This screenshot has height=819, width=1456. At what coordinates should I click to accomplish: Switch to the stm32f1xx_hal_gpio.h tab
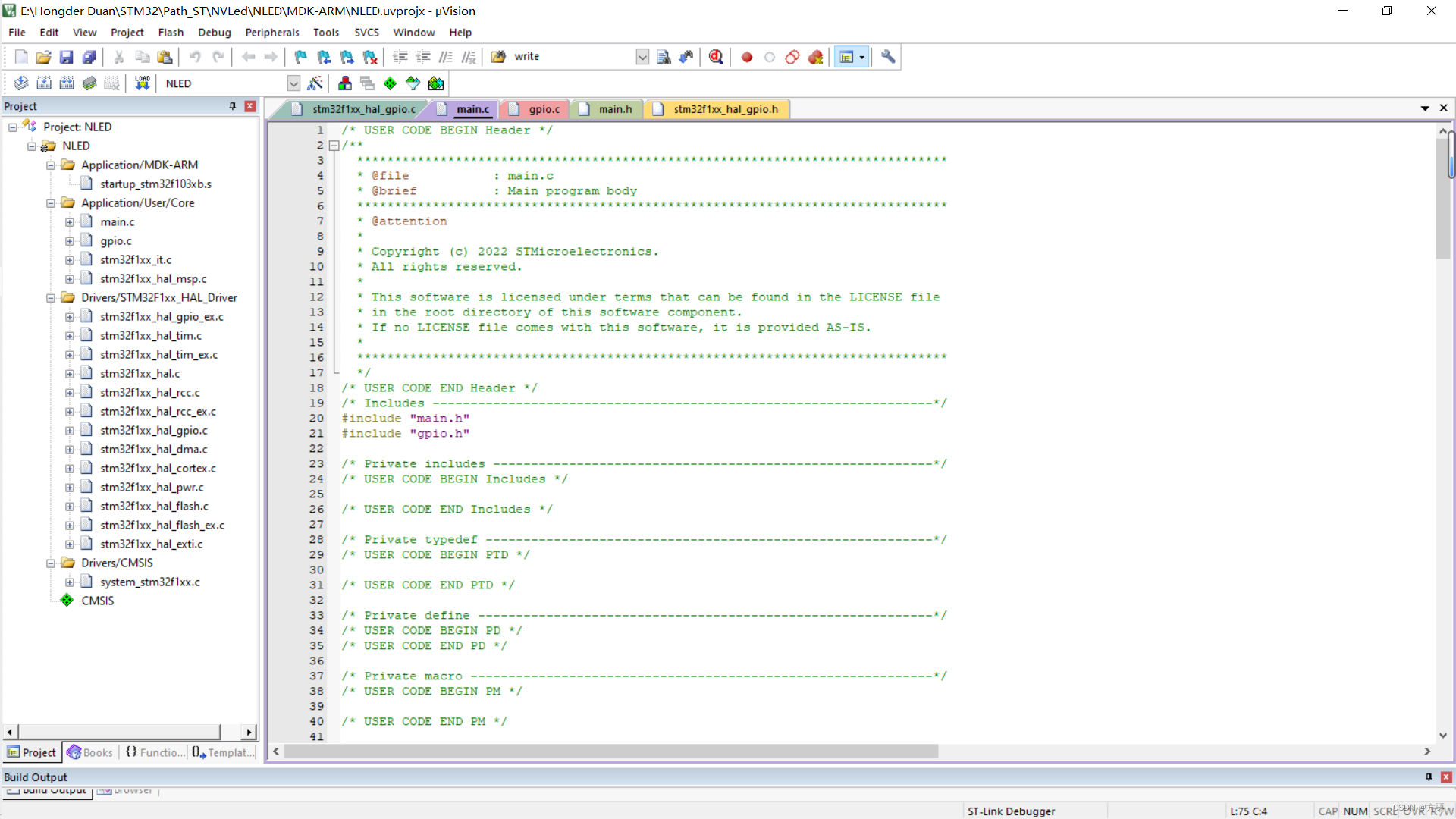click(x=717, y=109)
